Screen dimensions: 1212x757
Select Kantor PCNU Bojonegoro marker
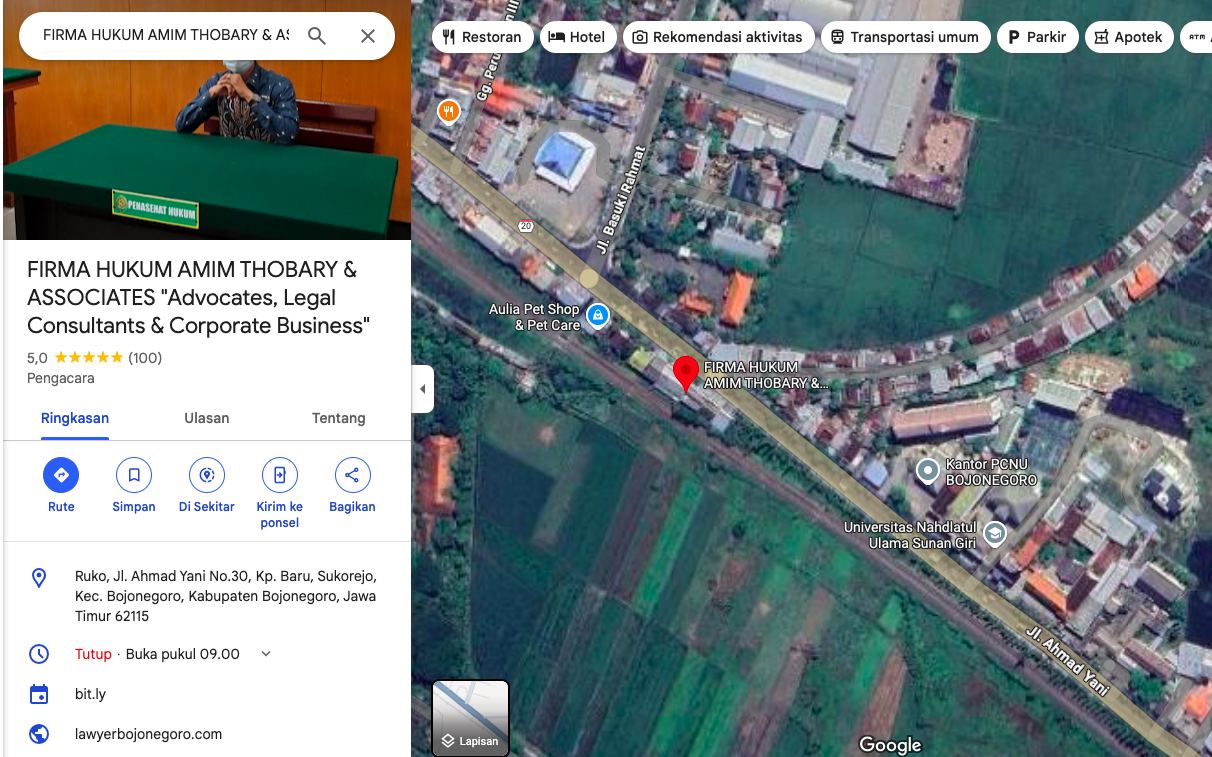point(928,469)
